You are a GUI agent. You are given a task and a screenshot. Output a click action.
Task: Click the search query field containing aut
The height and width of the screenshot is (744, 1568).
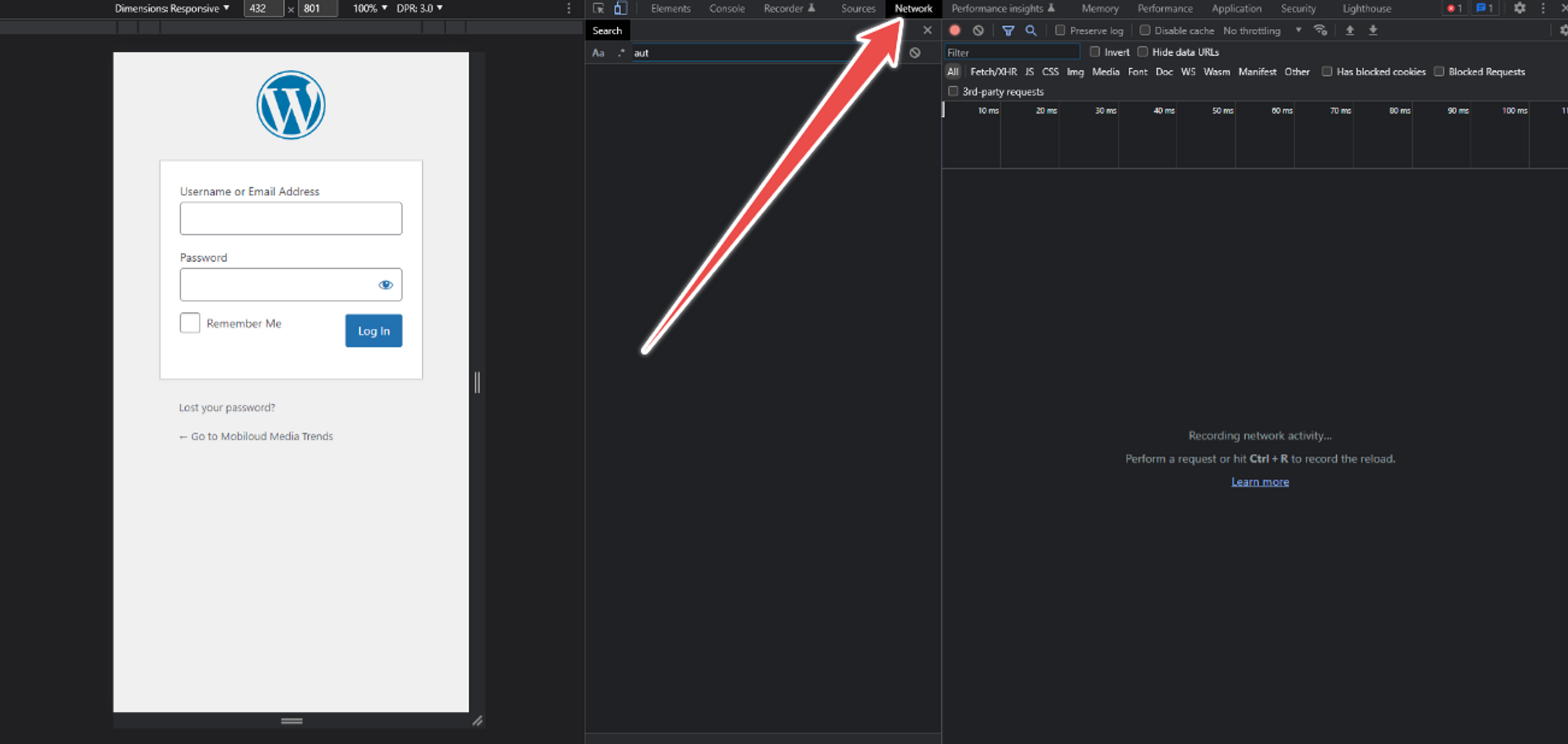(x=741, y=53)
